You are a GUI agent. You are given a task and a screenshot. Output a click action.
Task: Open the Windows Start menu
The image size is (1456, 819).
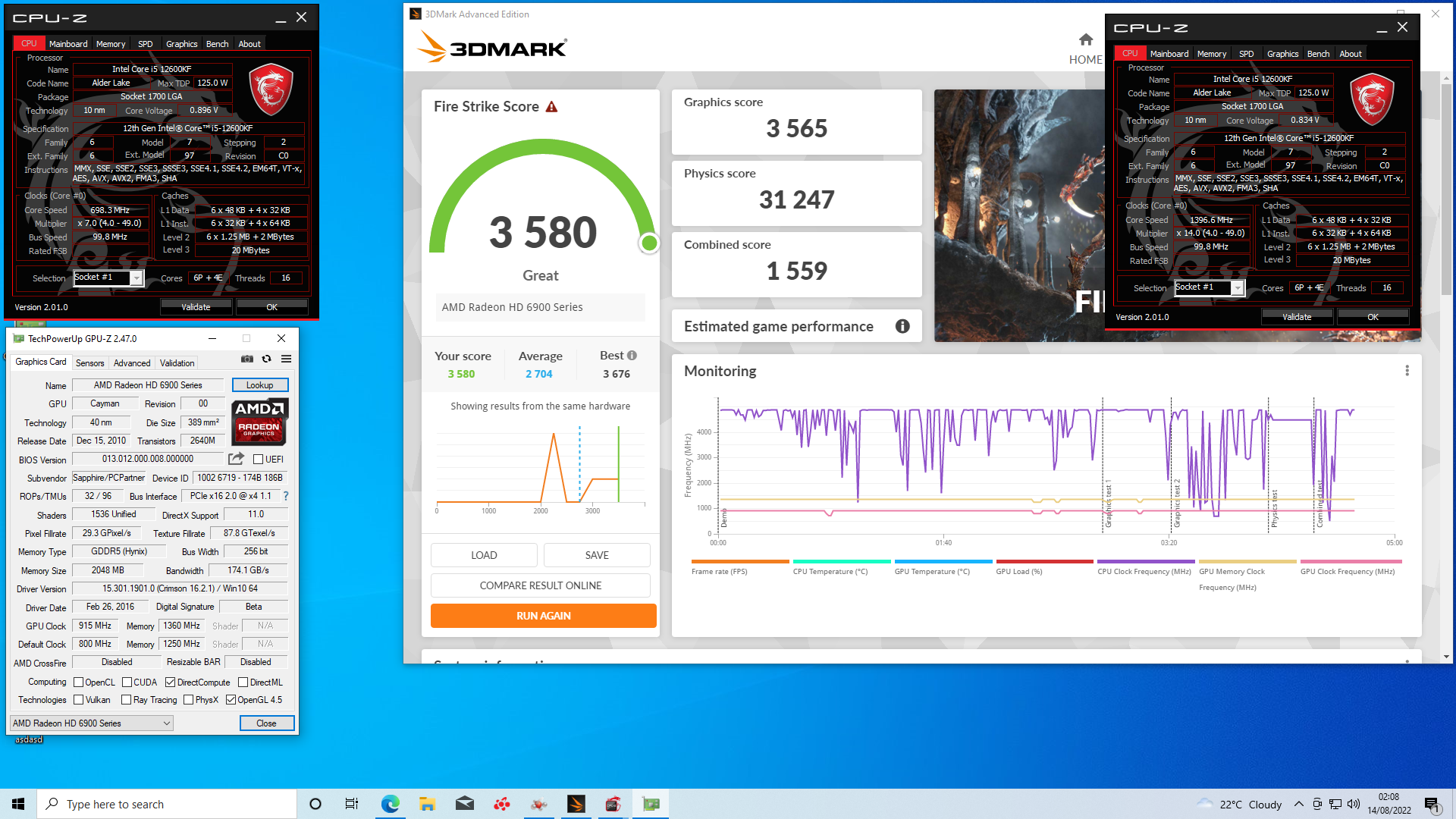[18, 804]
